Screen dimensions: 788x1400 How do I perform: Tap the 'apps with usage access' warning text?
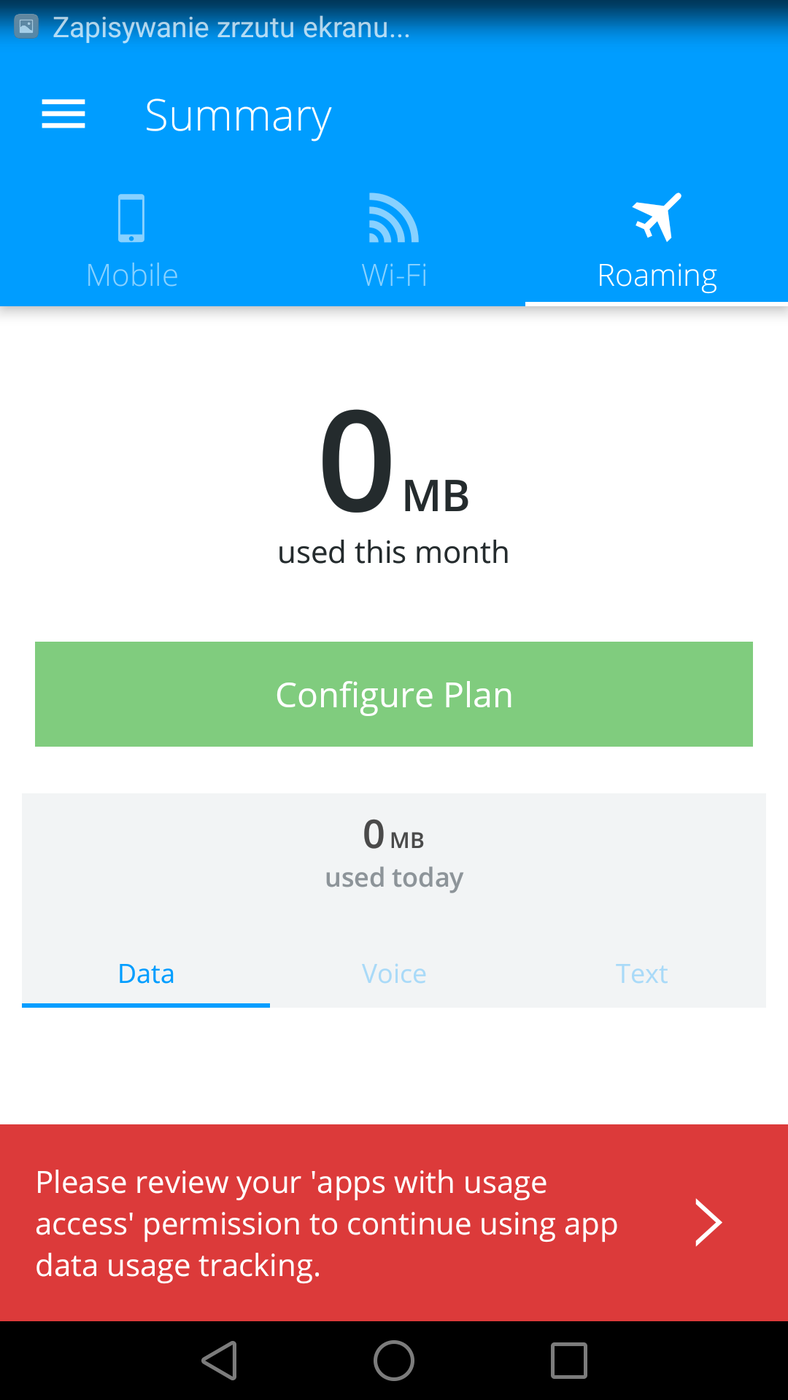pyautogui.click(x=327, y=1223)
